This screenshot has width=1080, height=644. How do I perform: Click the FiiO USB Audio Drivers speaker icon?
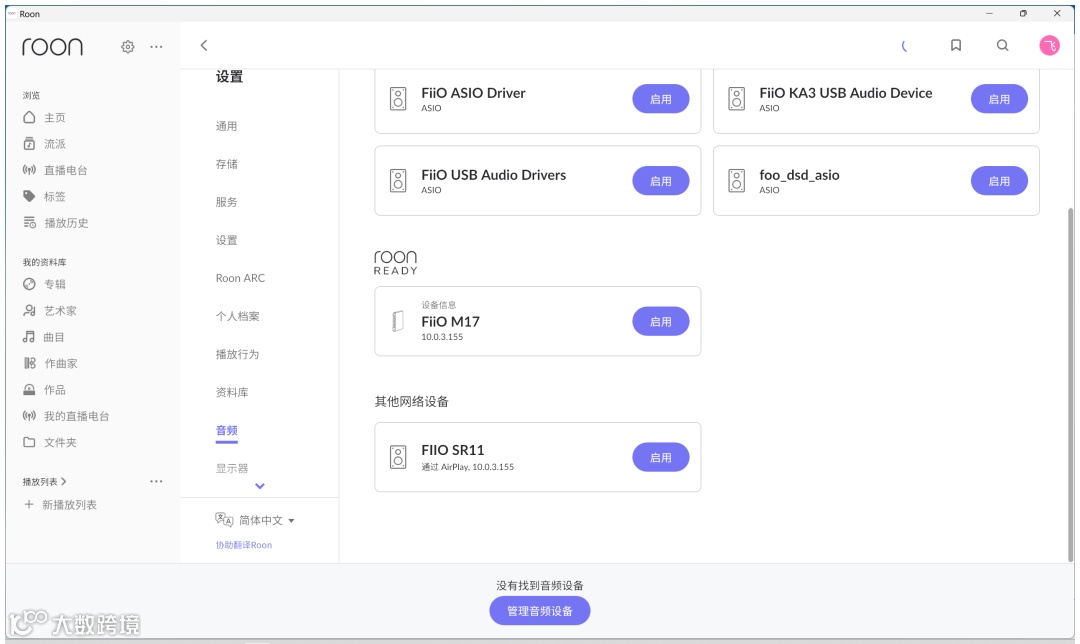pyautogui.click(x=398, y=180)
